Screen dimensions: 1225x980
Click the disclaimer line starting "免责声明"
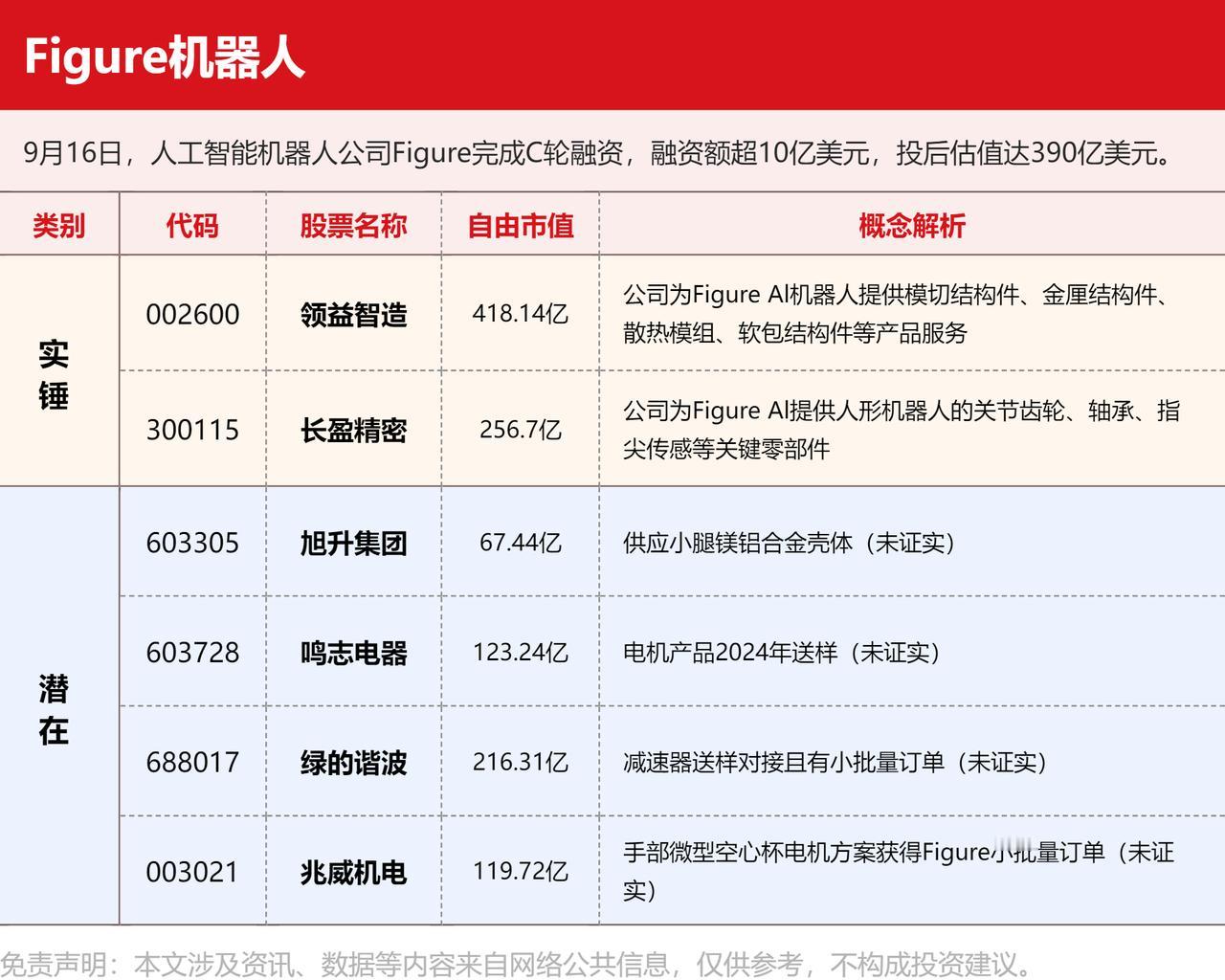pos(517,965)
